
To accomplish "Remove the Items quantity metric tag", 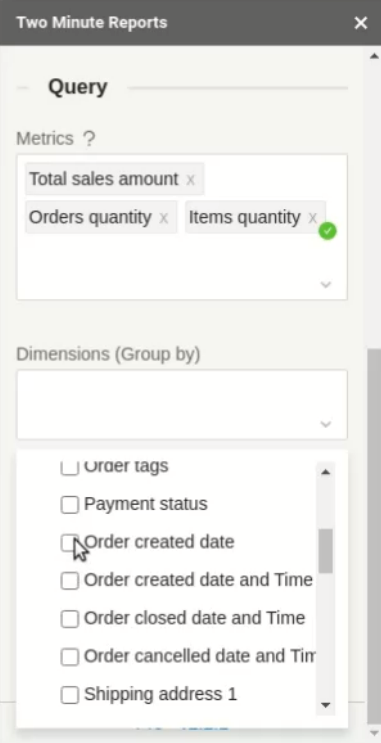I will (x=312, y=218).
